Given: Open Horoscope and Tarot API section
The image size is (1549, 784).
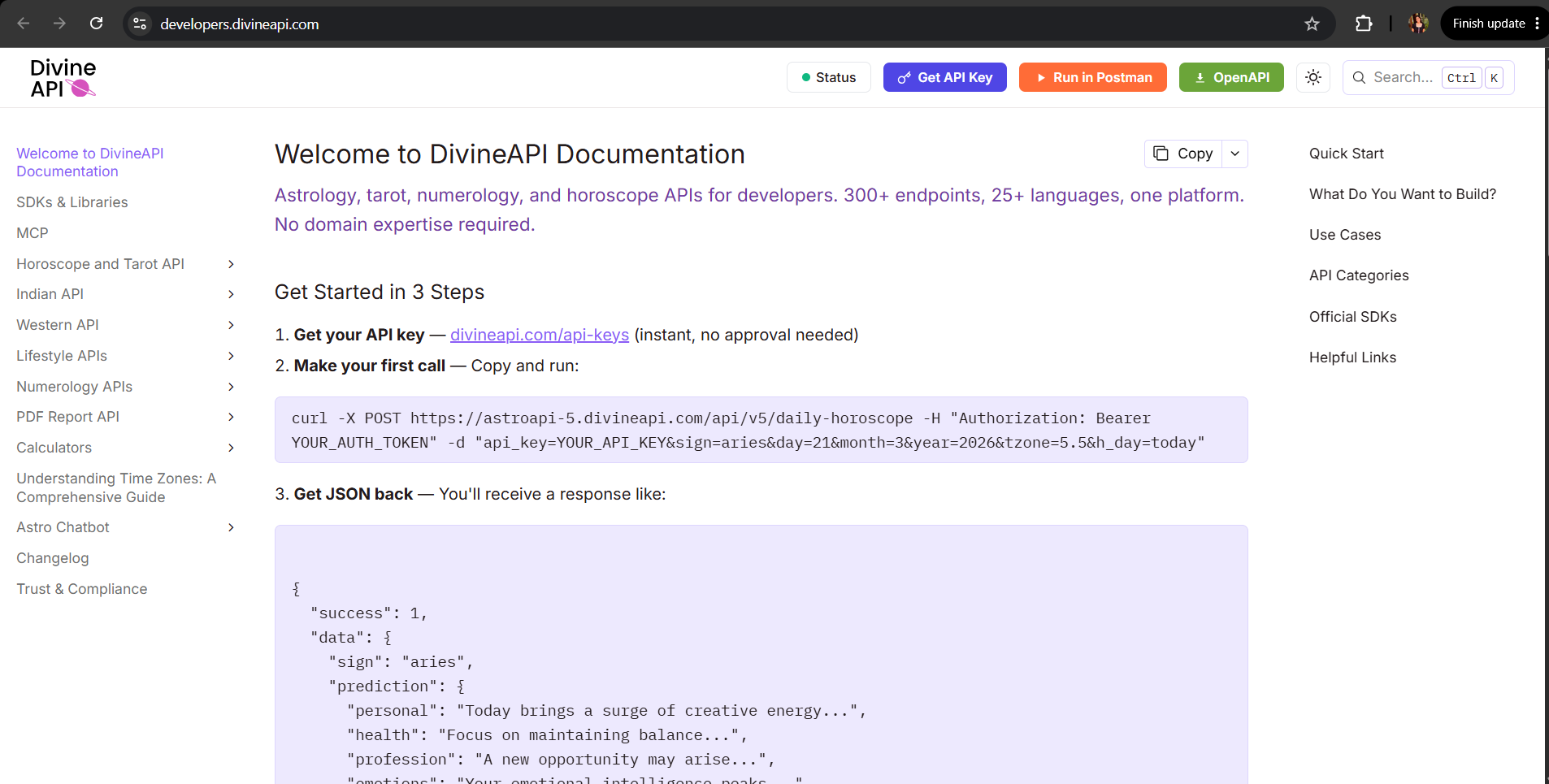Looking at the screenshot, I should point(101,264).
